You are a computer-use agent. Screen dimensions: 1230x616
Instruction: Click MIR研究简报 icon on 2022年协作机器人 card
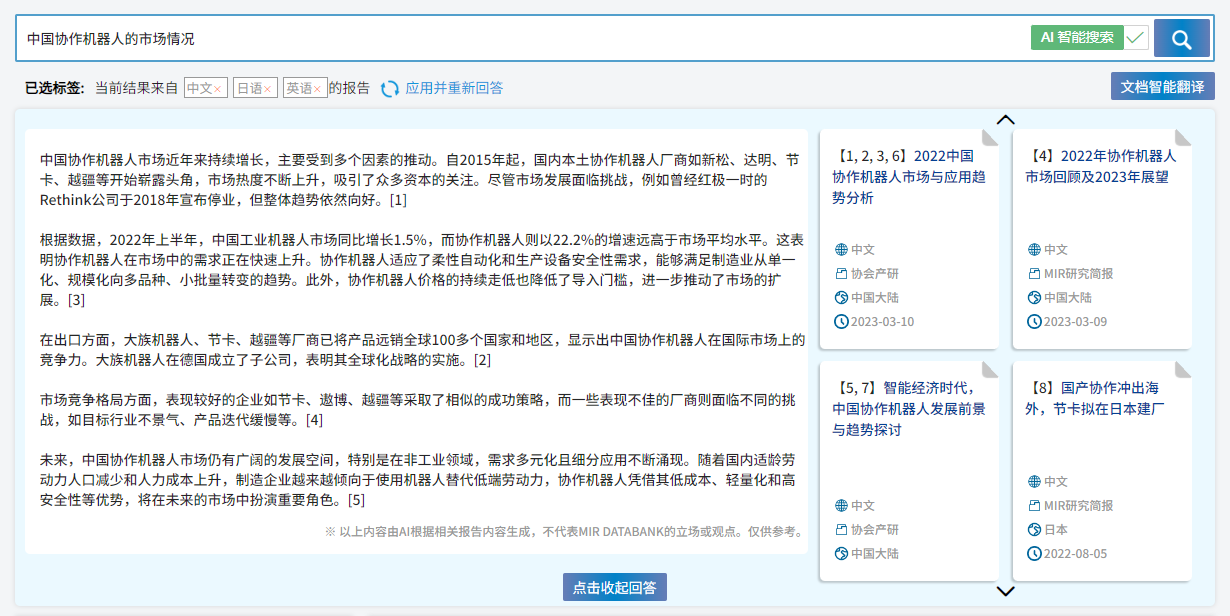(x=1034, y=274)
